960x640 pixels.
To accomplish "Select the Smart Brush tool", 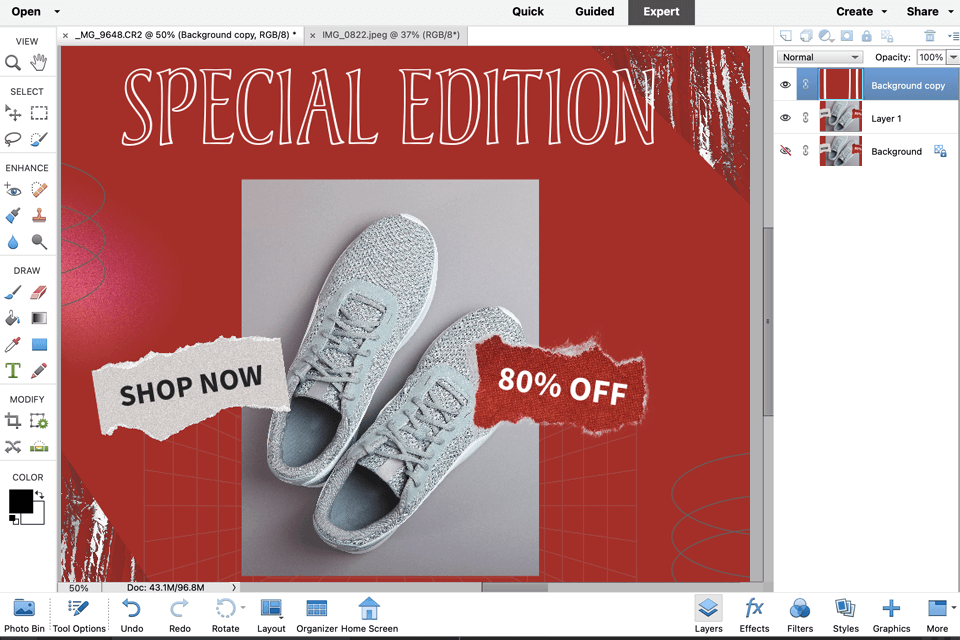I will coord(13,216).
